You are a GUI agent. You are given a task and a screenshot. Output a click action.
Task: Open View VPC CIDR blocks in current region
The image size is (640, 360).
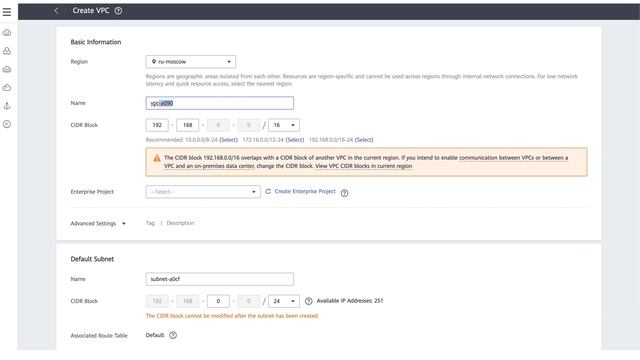pos(364,166)
